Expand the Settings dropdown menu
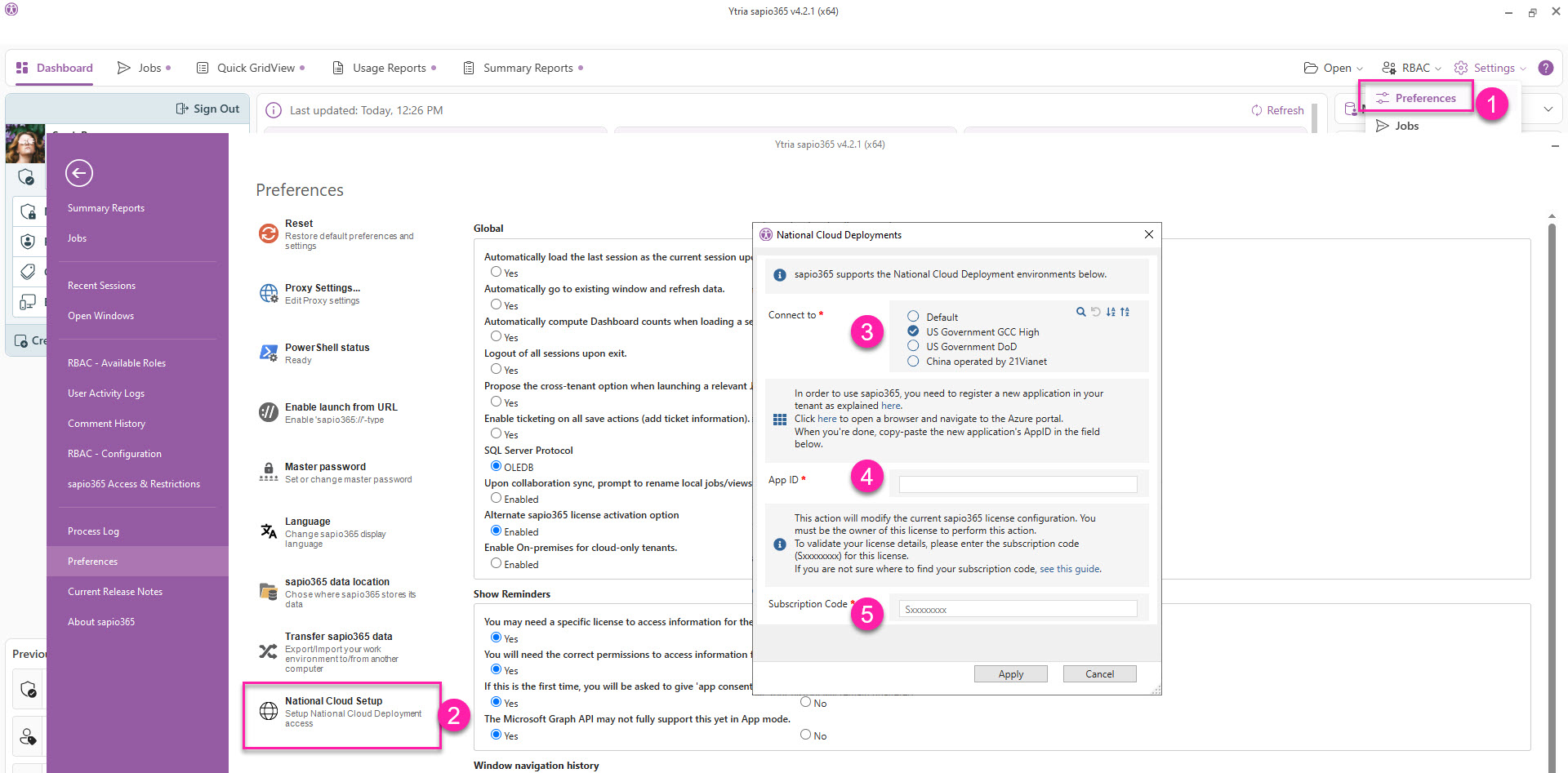 [1490, 68]
